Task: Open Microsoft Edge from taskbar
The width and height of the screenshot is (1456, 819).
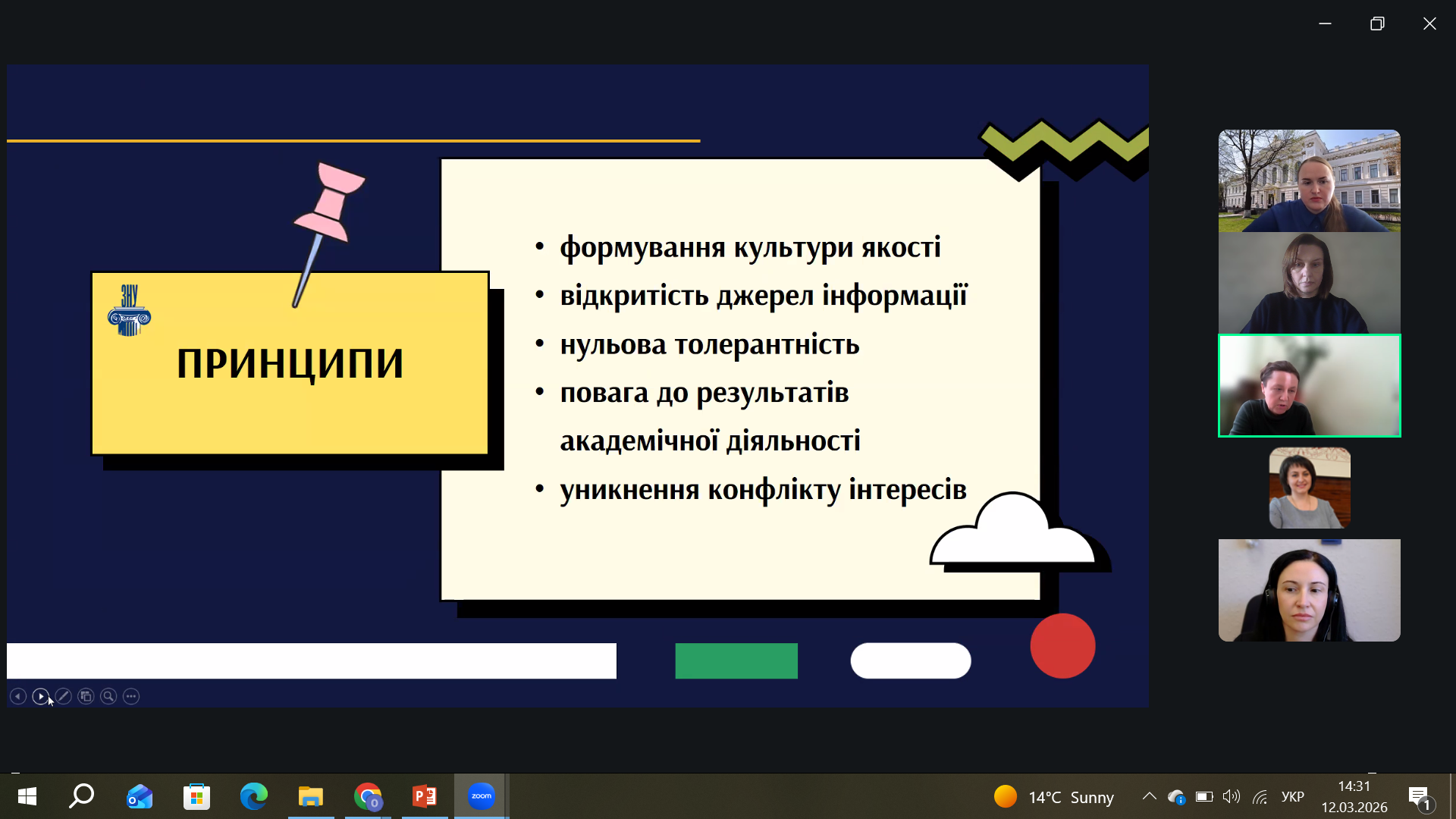Action: click(x=254, y=796)
